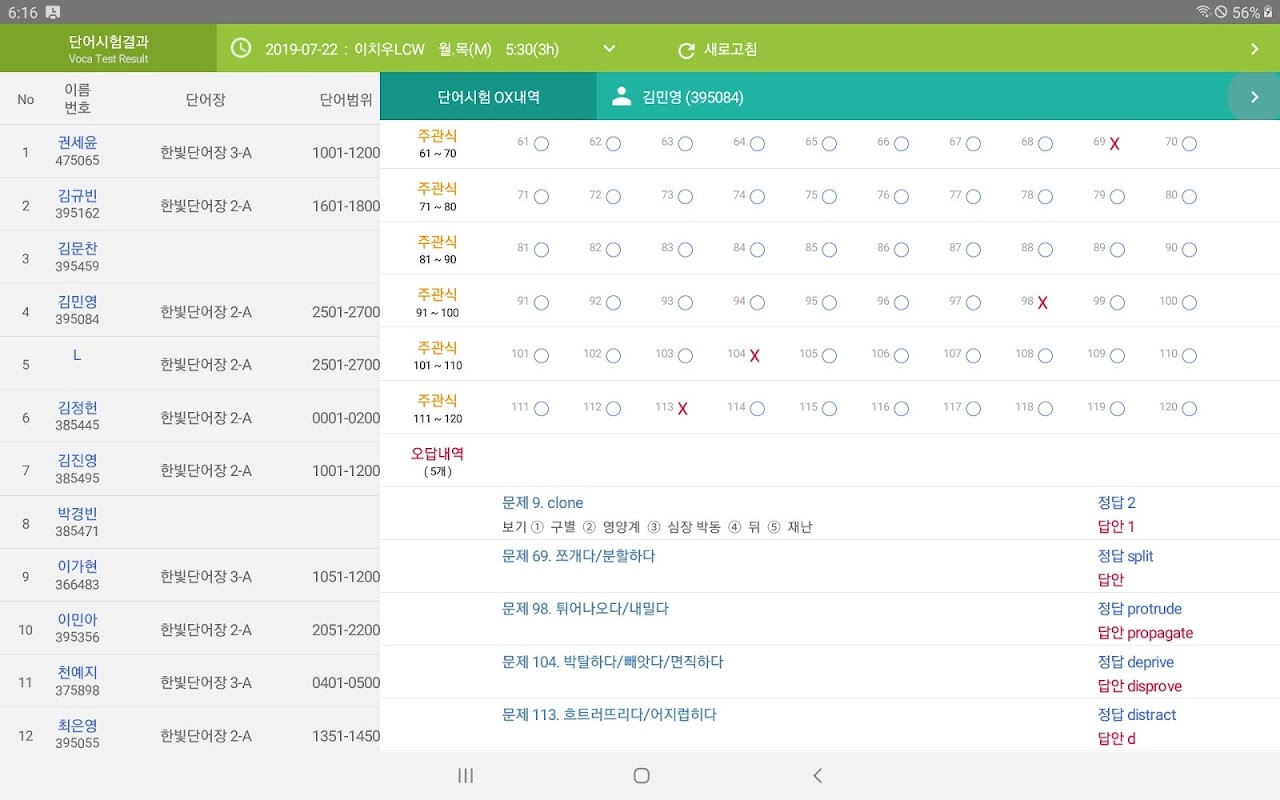Screen dimensions: 1280x800
Task: Tap the Android back navigation button
Action: click(x=817, y=775)
